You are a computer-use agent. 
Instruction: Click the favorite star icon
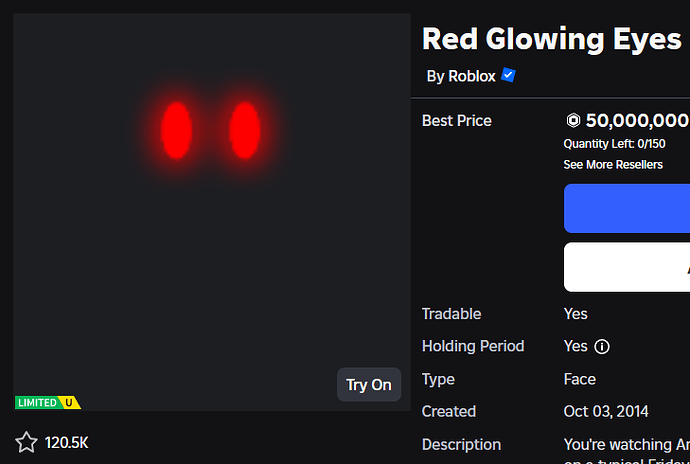[x=26, y=442]
